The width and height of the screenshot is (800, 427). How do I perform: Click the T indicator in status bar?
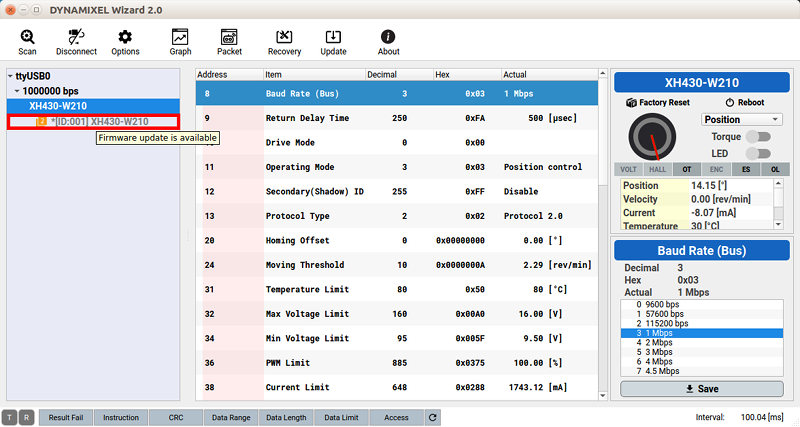click(9, 417)
